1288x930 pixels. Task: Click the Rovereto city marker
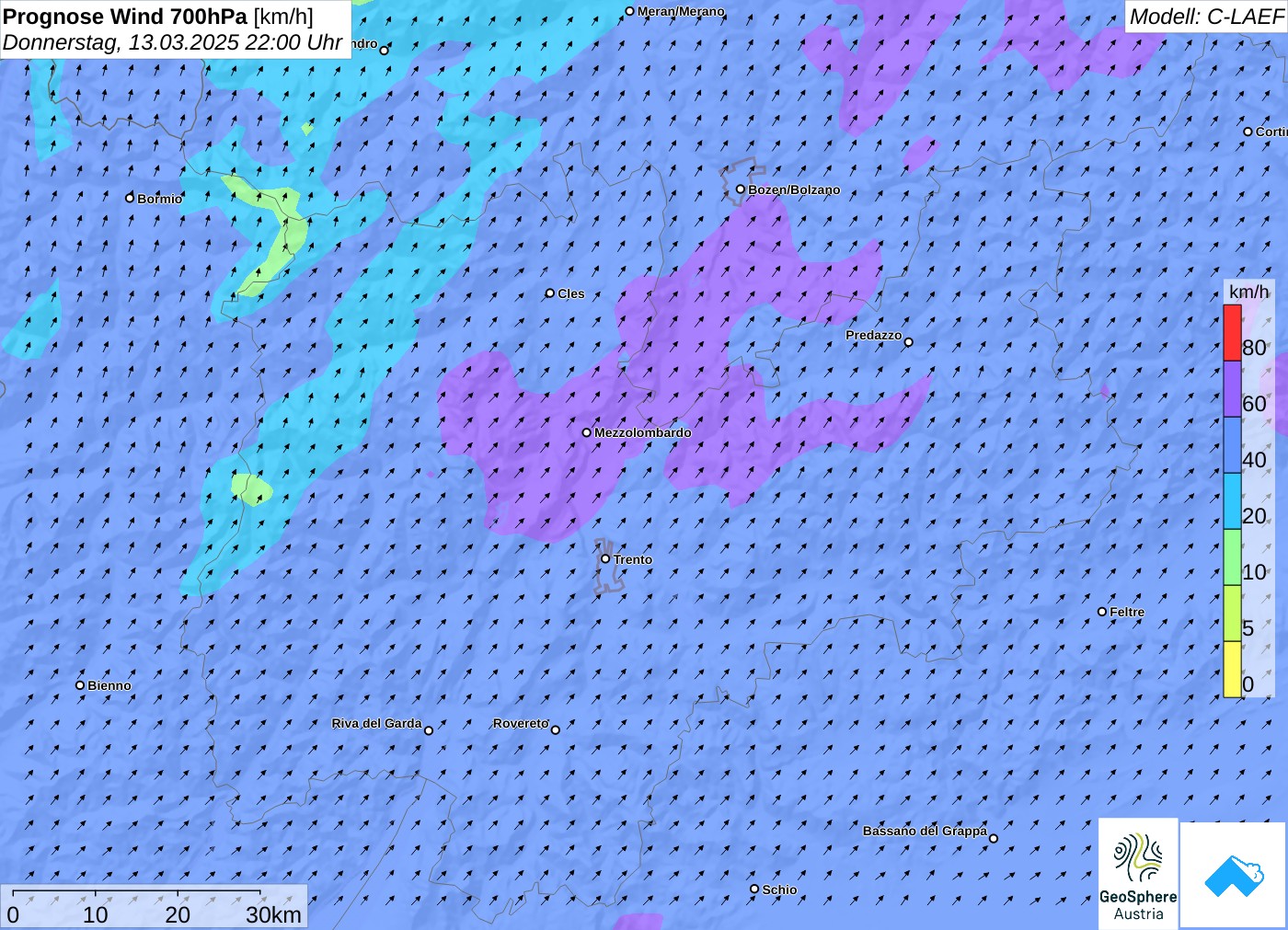pos(555,730)
